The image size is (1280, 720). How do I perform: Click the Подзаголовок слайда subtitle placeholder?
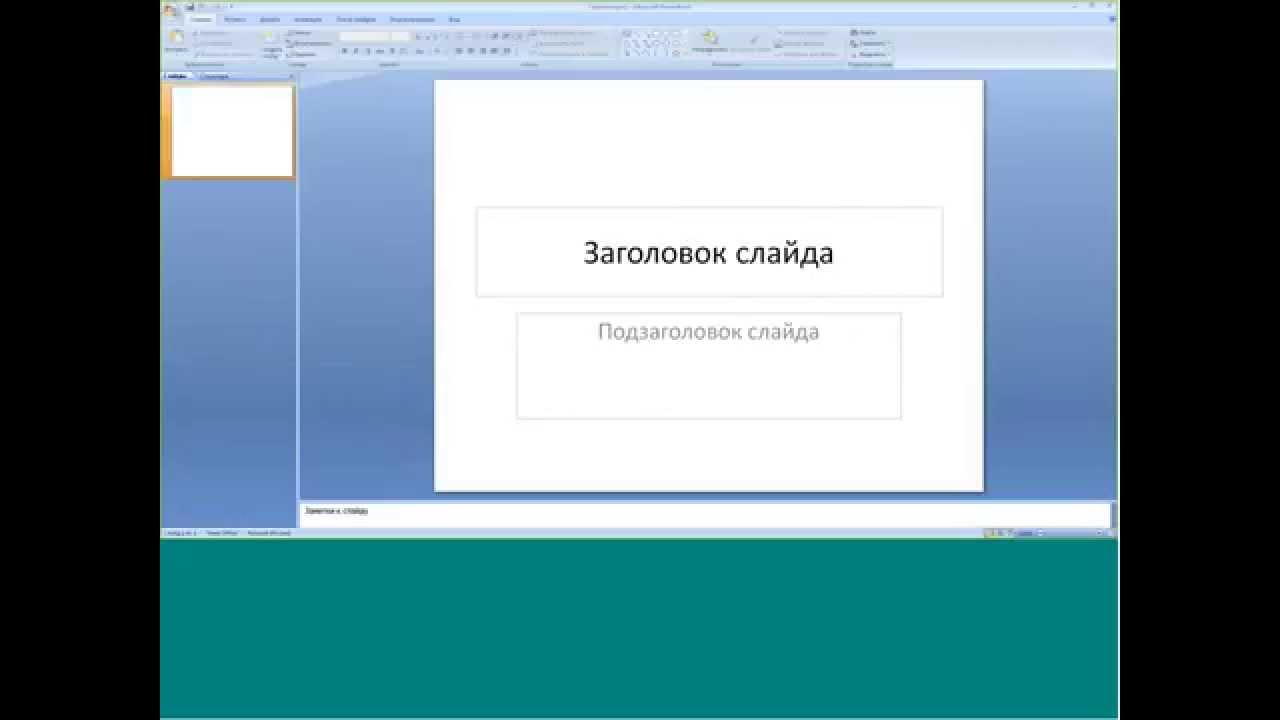click(x=709, y=366)
